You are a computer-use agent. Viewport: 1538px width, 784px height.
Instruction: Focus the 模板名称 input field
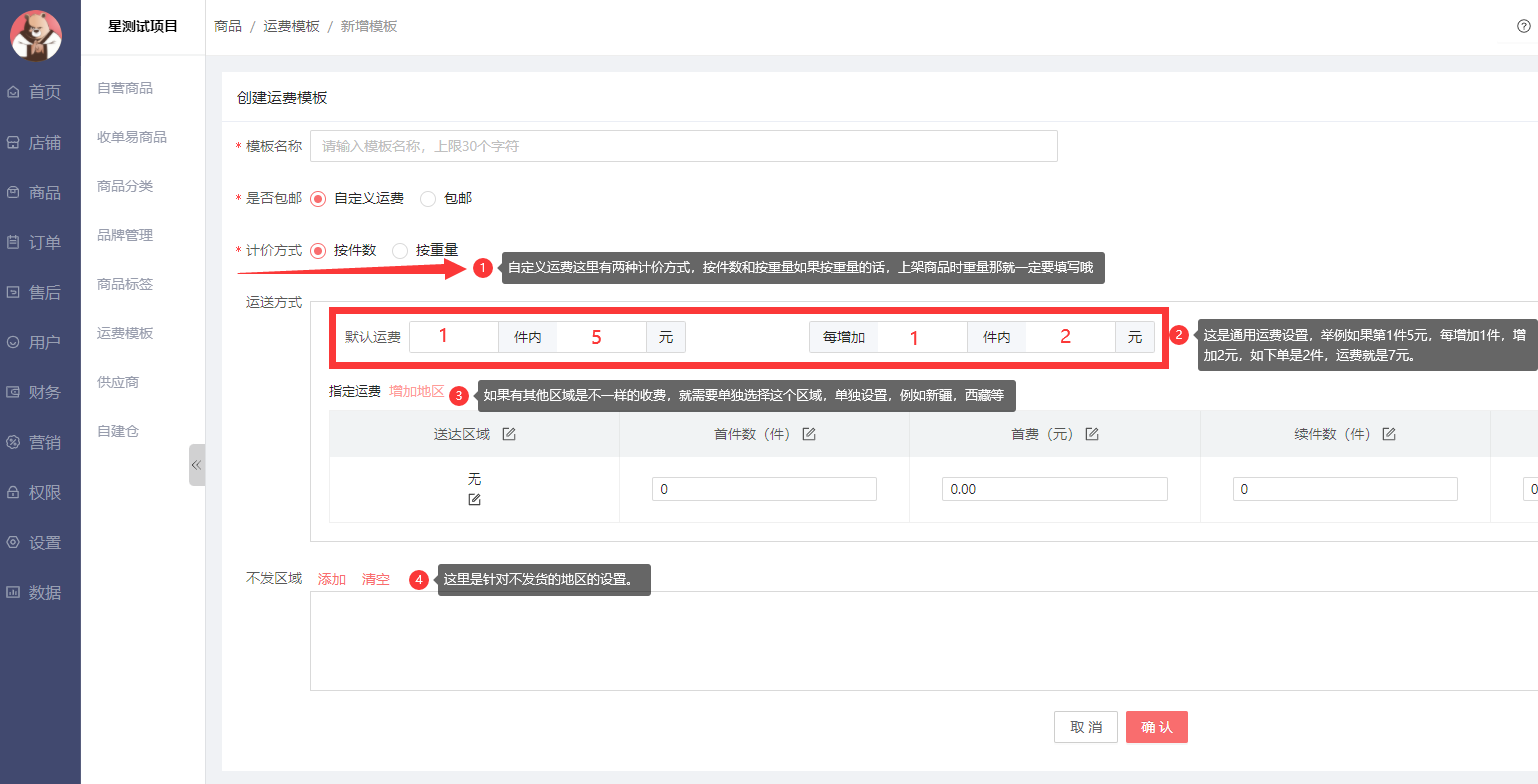point(683,146)
